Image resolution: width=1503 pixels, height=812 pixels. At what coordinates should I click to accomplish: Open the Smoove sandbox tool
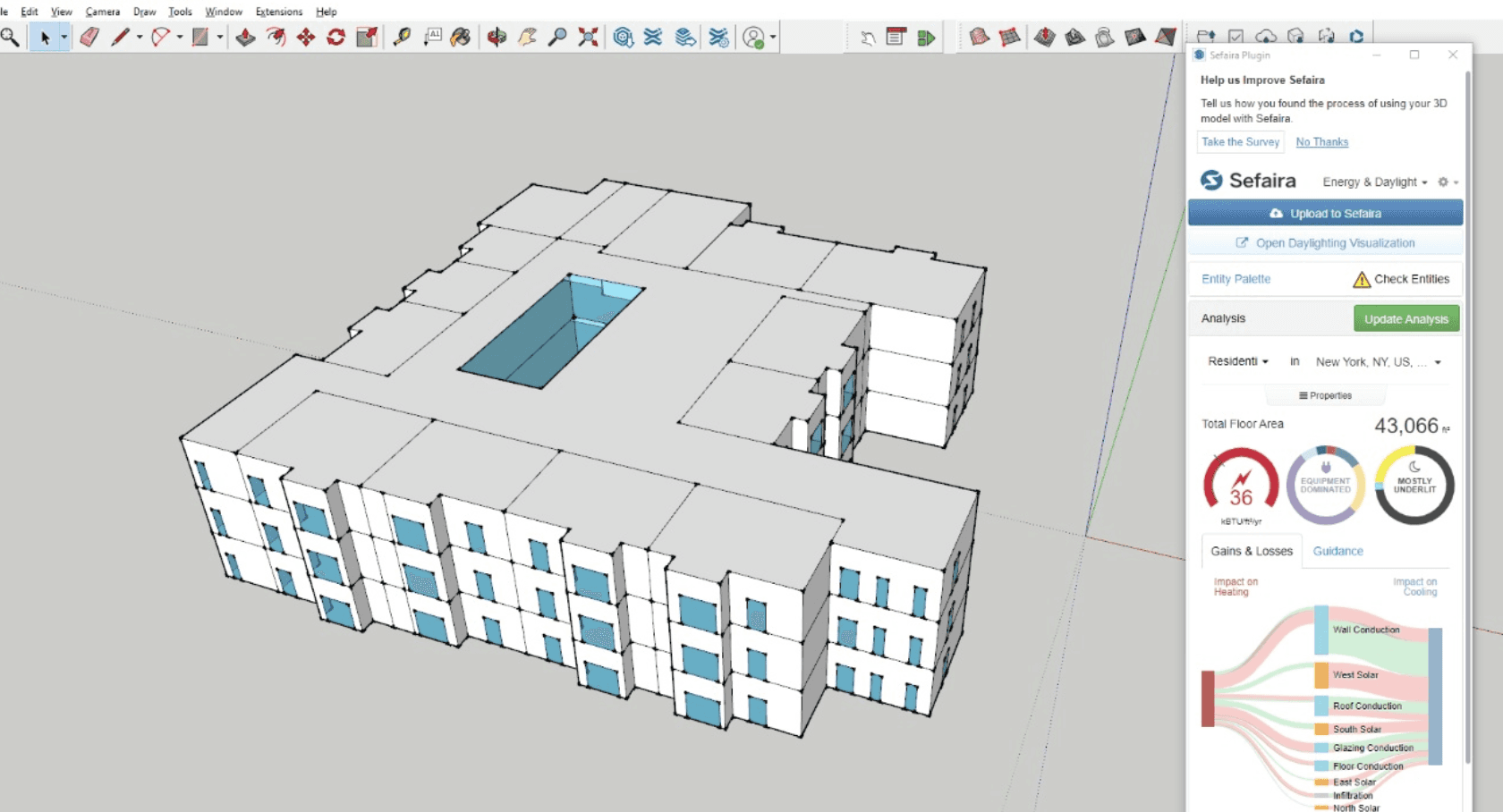tap(1043, 38)
